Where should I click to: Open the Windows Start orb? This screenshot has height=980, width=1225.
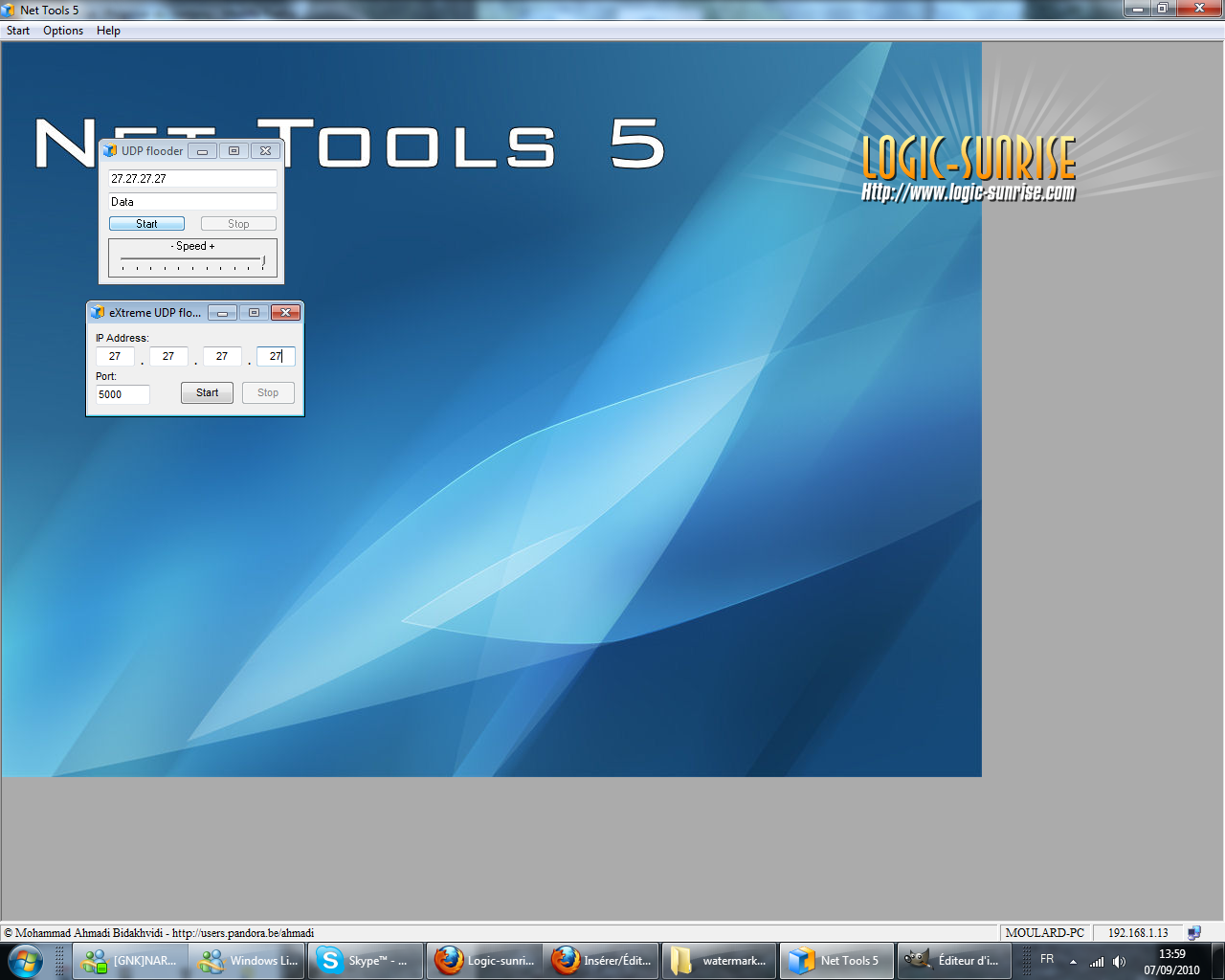click(x=26, y=960)
